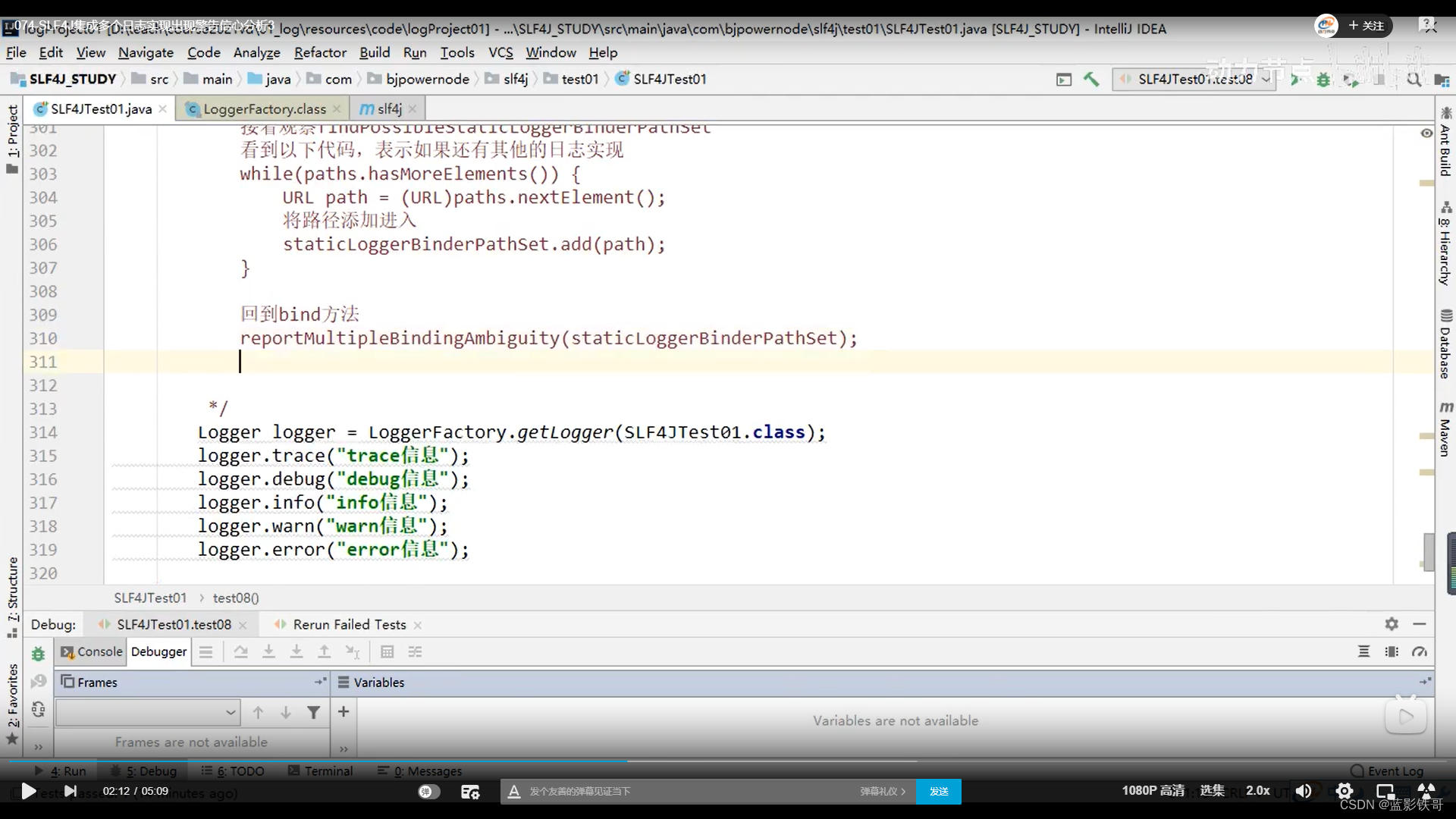
Task: Select the Console tab in Debug panel
Action: (91, 651)
